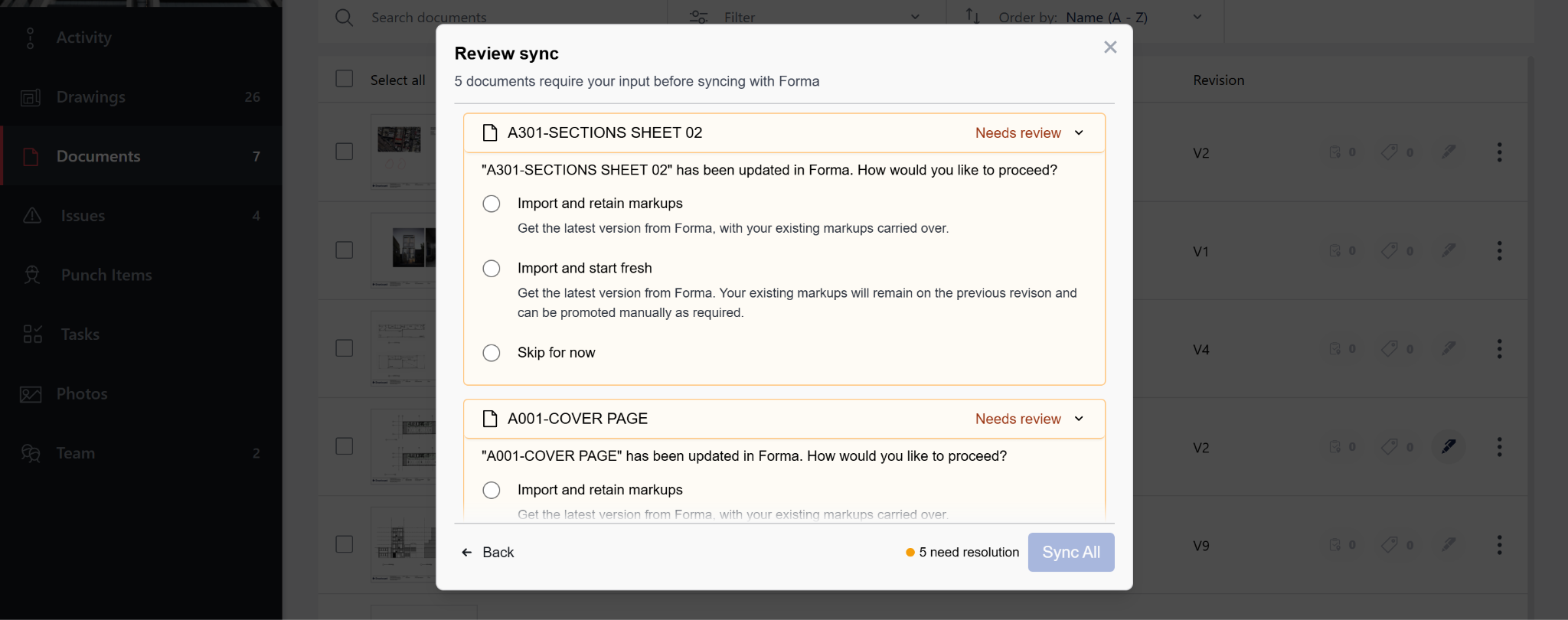This screenshot has height=620, width=1568.
Task: Click the linked-items icon in V4 row
Action: coord(1334,348)
